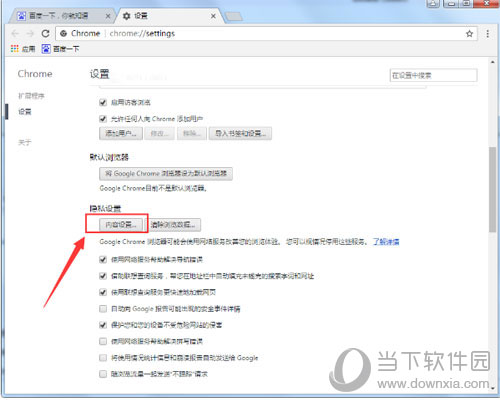
Task: Go to 扩展程序 in the sidebar
Action: click(x=31, y=96)
